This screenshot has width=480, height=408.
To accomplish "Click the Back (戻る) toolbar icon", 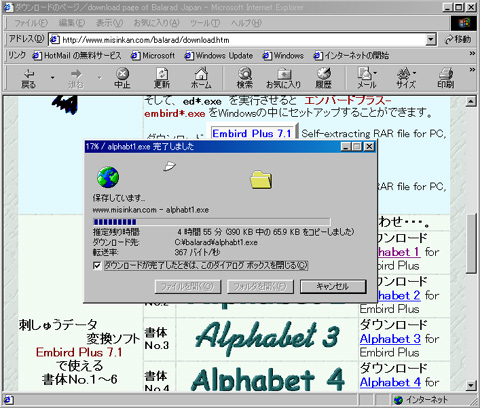I will (29, 78).
